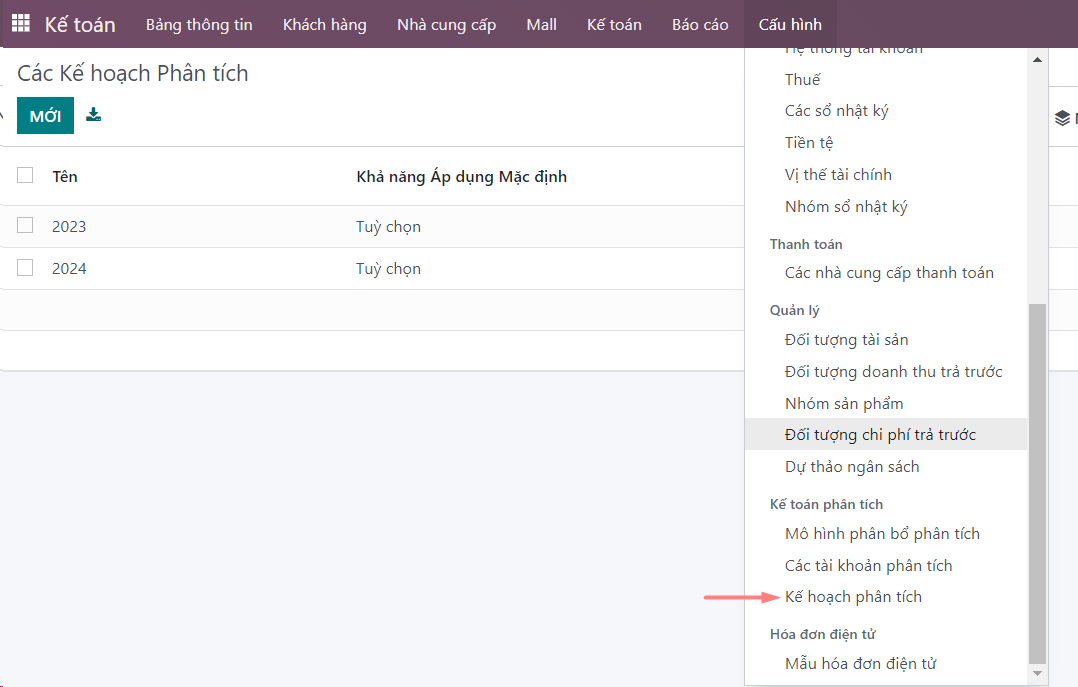The width and height of the screenshot is (1078, 687).
Task: Click the MỚI button
Action: (45, 116)
